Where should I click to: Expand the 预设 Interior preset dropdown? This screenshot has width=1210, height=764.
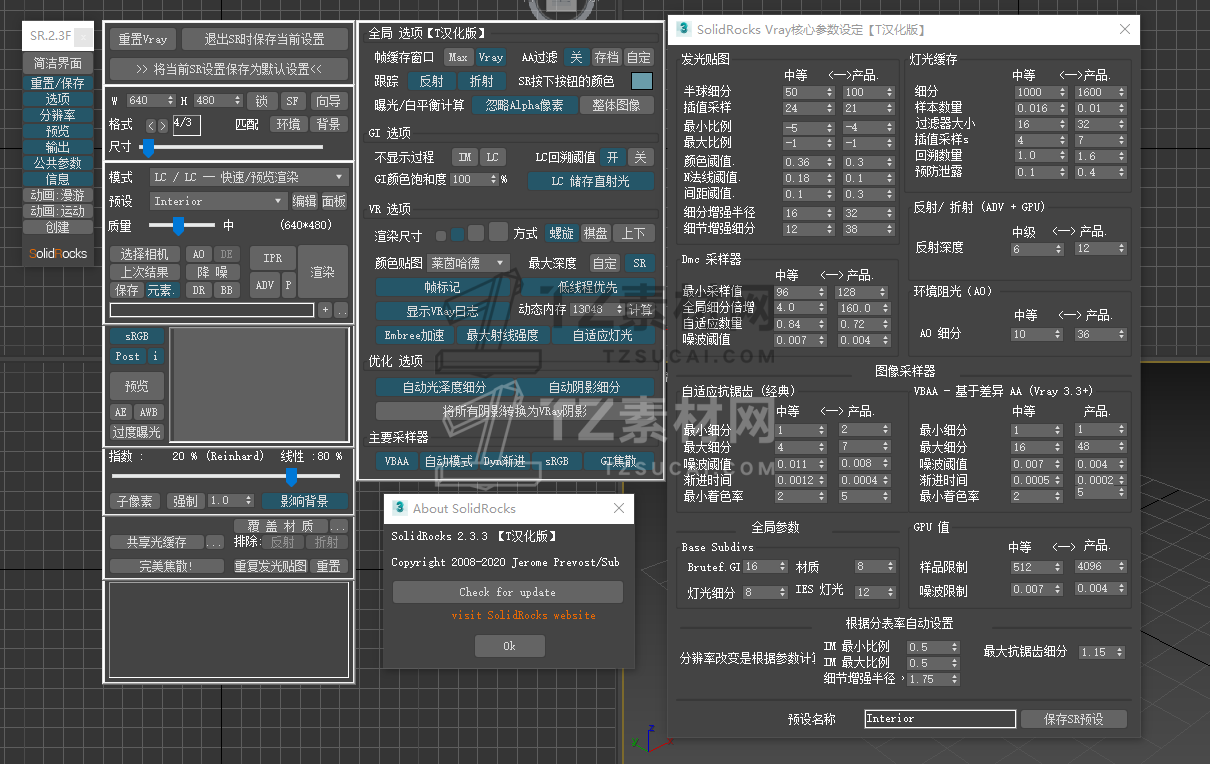pyautogui.click(x=219, y=201)
